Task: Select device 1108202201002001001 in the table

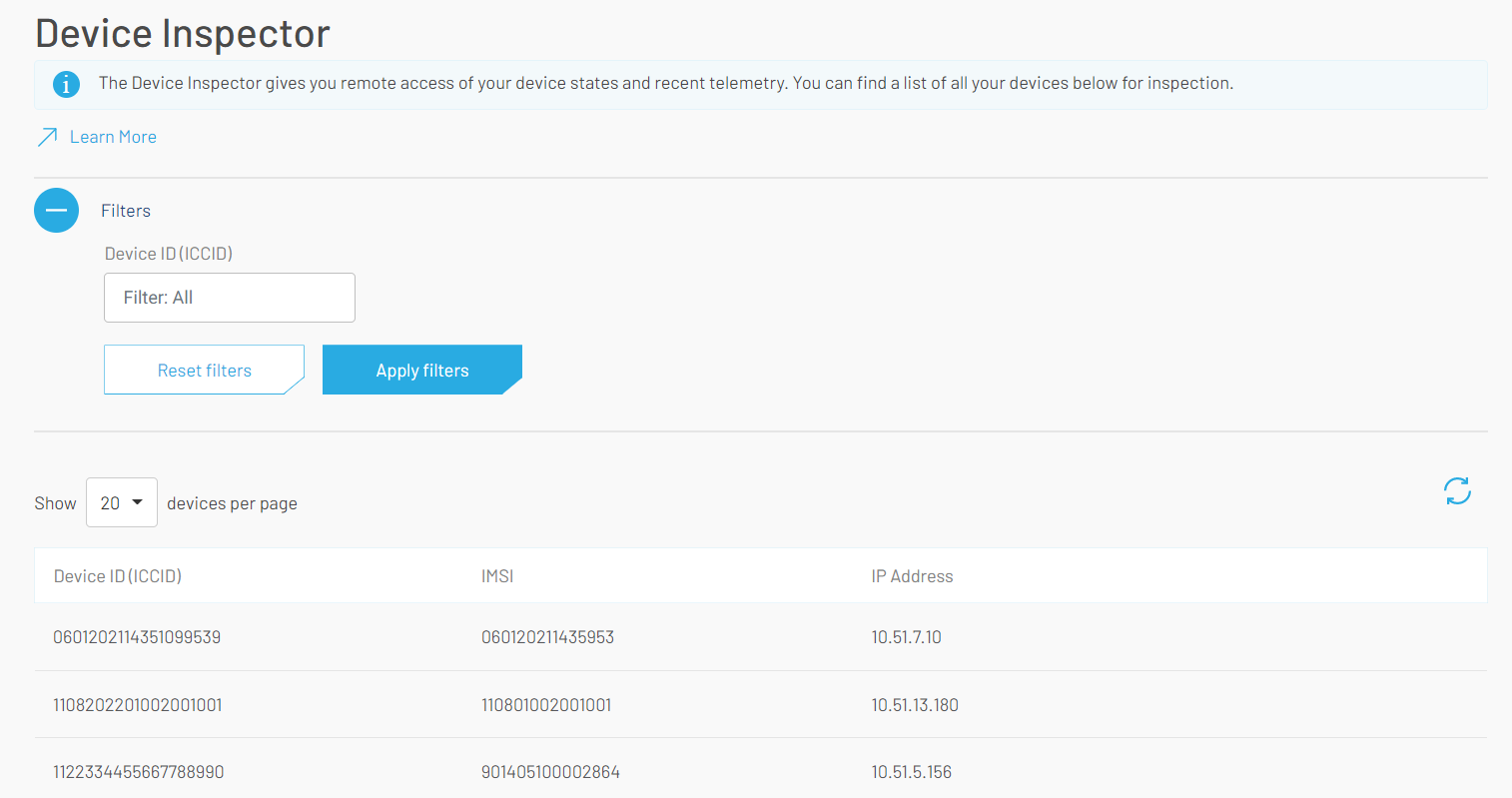Action: [x=137, y=704]
